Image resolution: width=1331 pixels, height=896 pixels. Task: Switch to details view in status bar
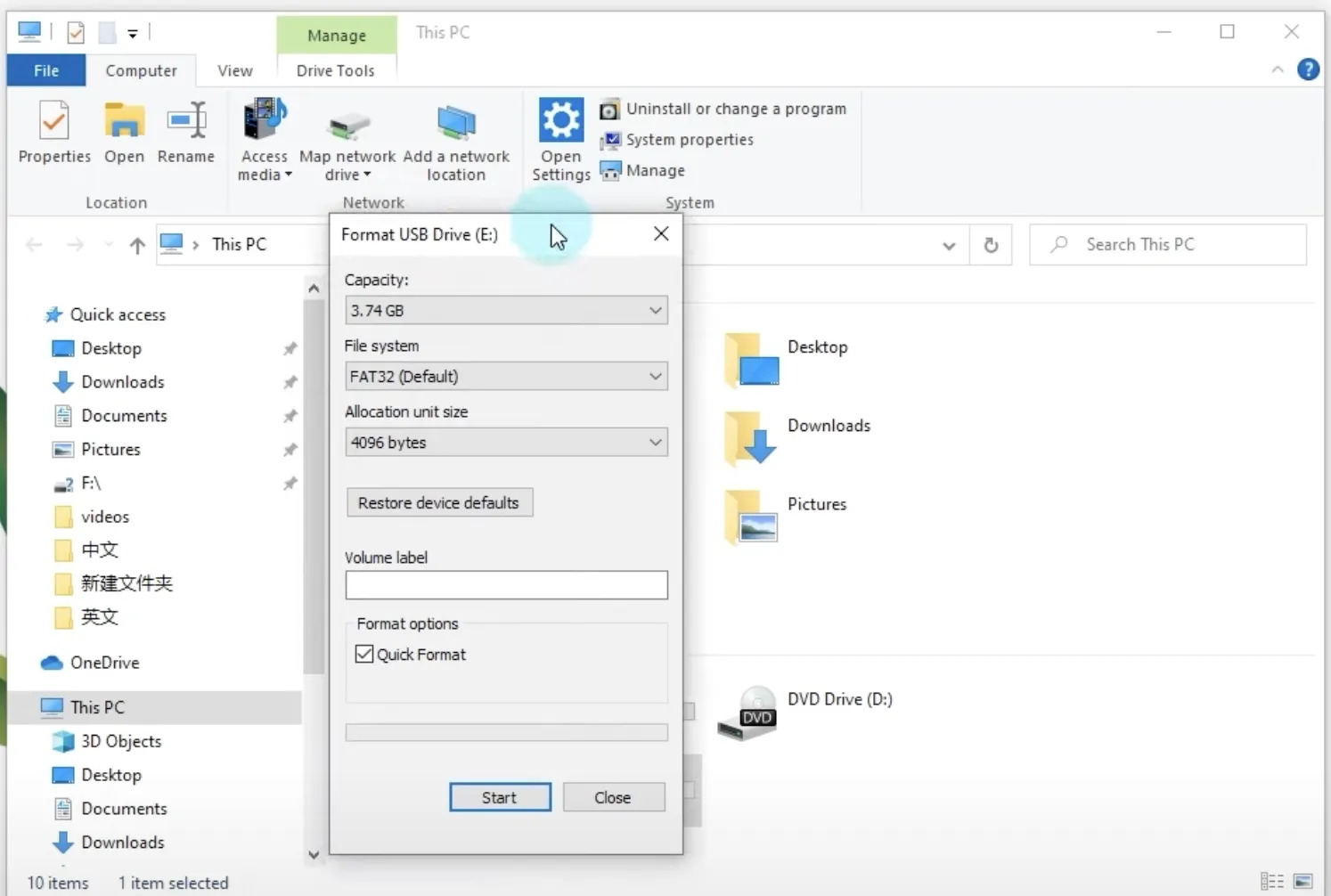(x=1272, y=882)
